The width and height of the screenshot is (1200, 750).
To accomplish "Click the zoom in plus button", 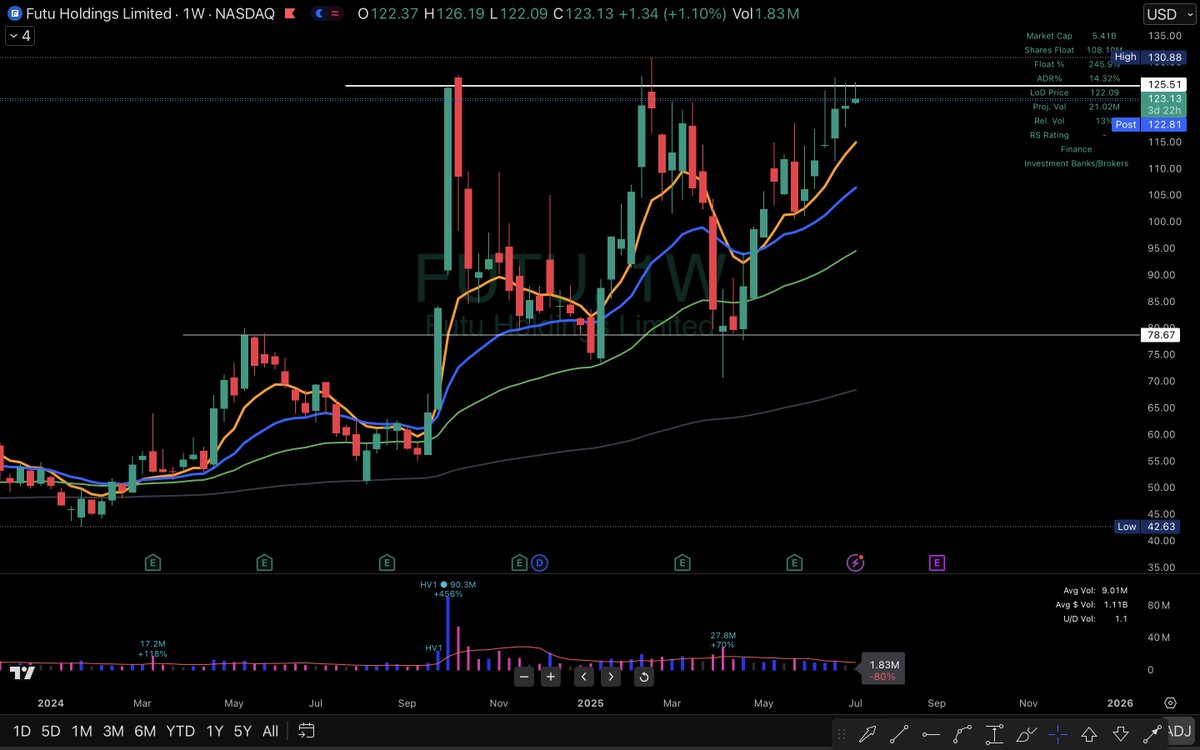I will click(550, 677).
